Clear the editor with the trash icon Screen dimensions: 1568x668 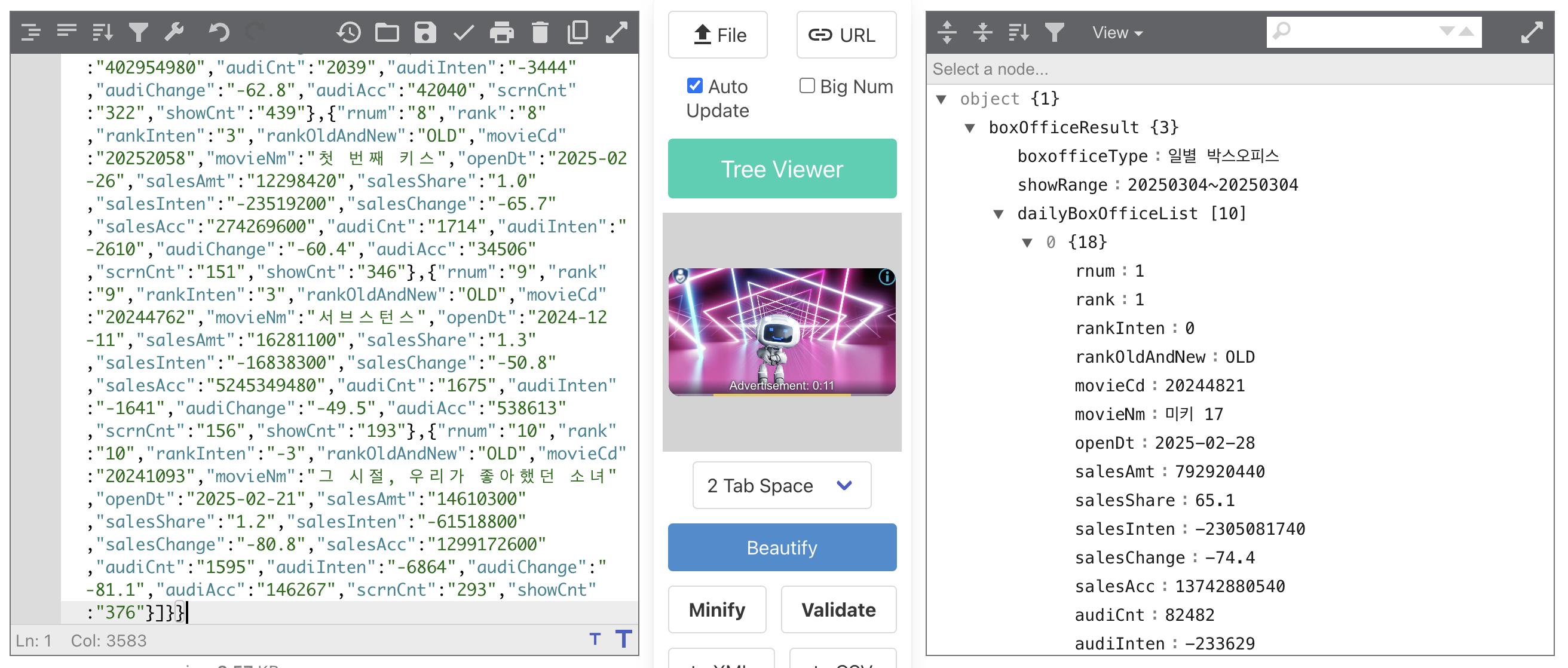[x=540, y=32]
